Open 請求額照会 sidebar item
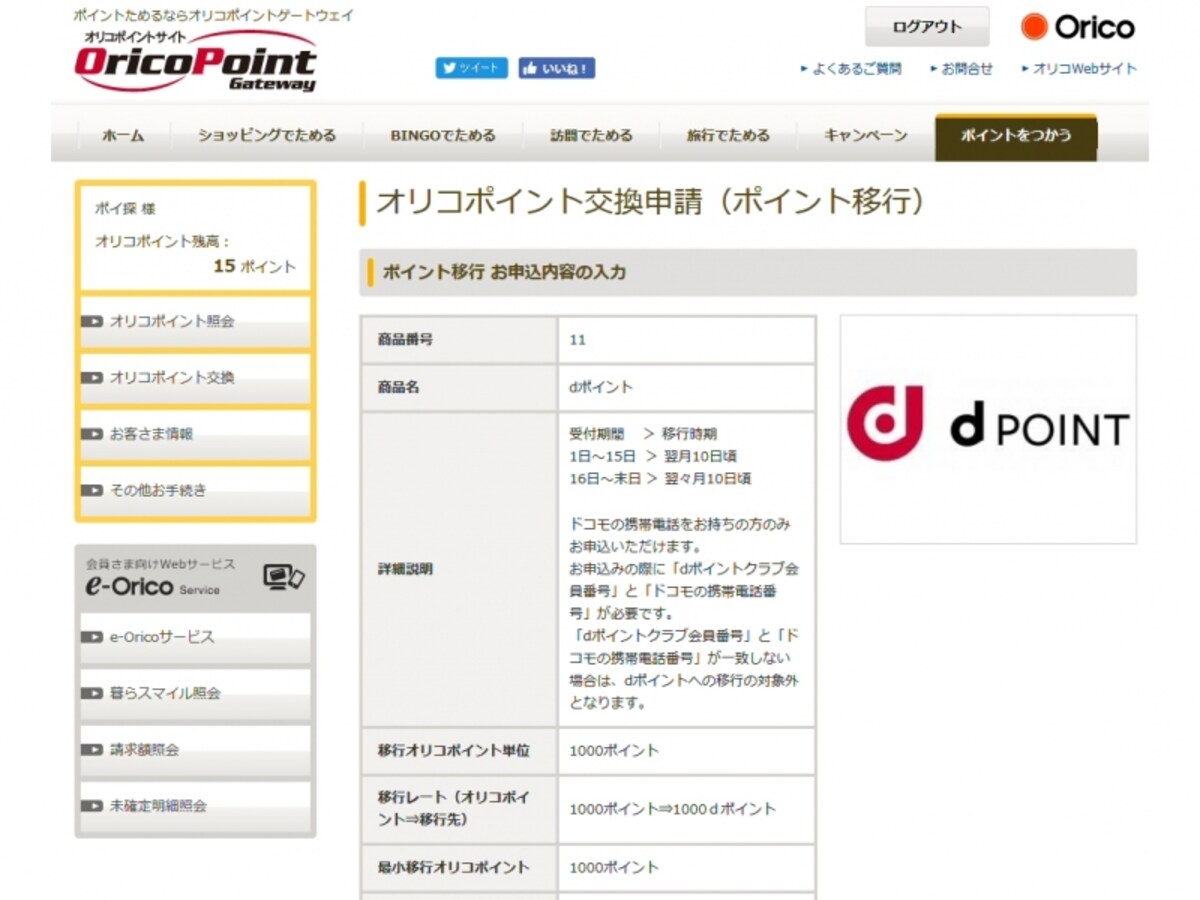 coord(196,749)
